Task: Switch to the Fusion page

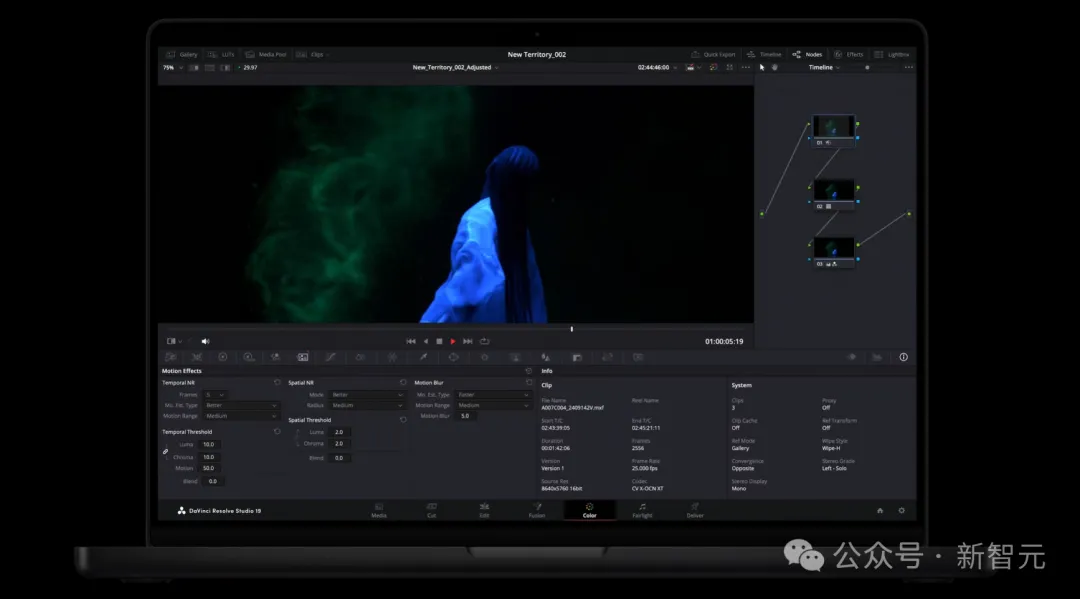Action: click(x=537, y=510)
